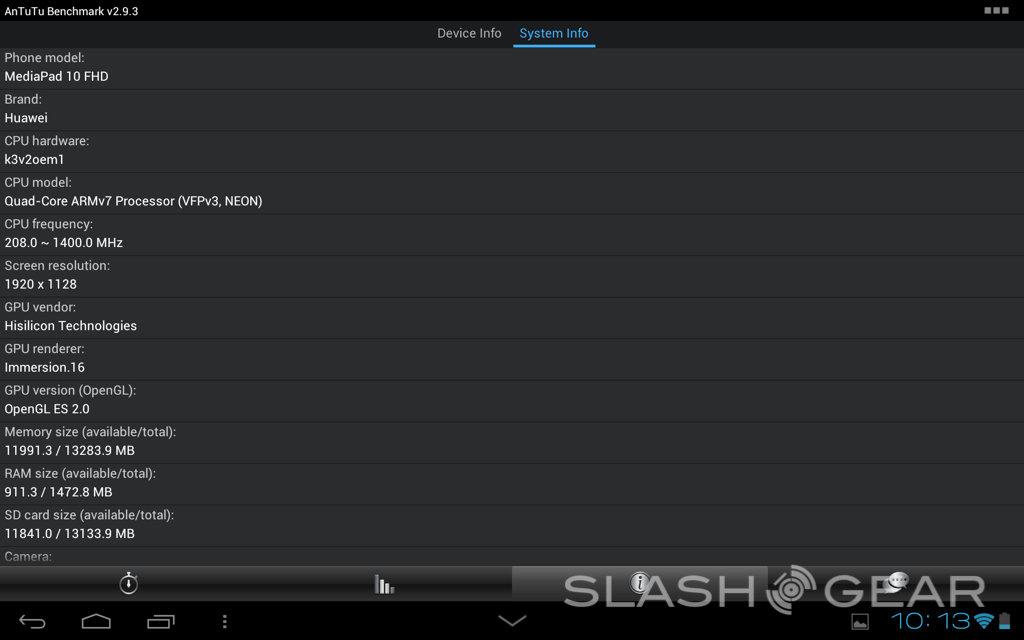Select the System Info tab
This screenshot has height=640, width=1024.
point(554,33)
